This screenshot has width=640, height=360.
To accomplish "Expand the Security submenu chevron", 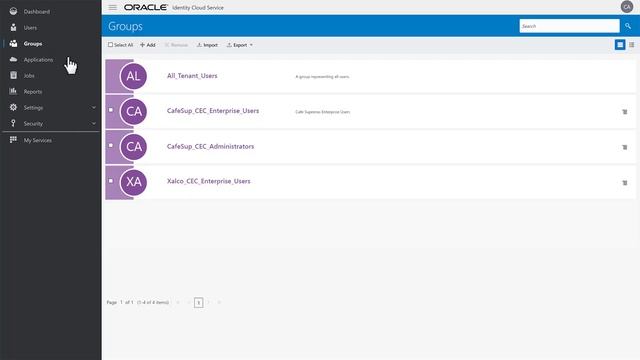I will tap(93, 123).
